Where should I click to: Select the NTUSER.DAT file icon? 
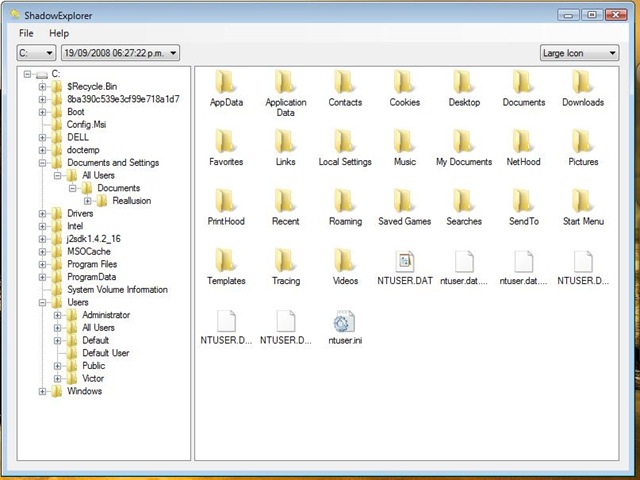coord(404,261)
